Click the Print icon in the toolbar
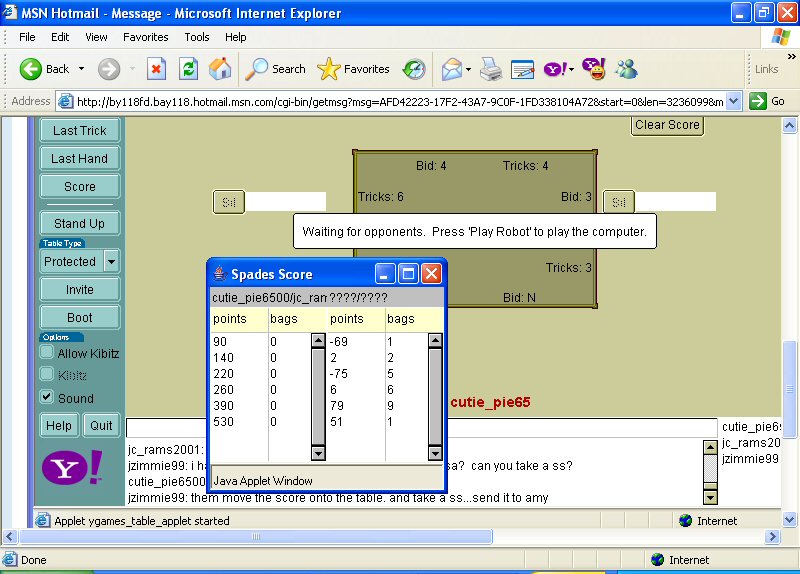800x574 pixels. point(490,69)
